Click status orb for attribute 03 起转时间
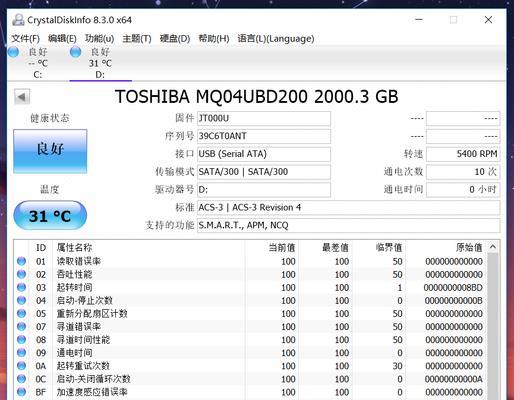Viewport: 514px width, 400px height. coord(21,287)
